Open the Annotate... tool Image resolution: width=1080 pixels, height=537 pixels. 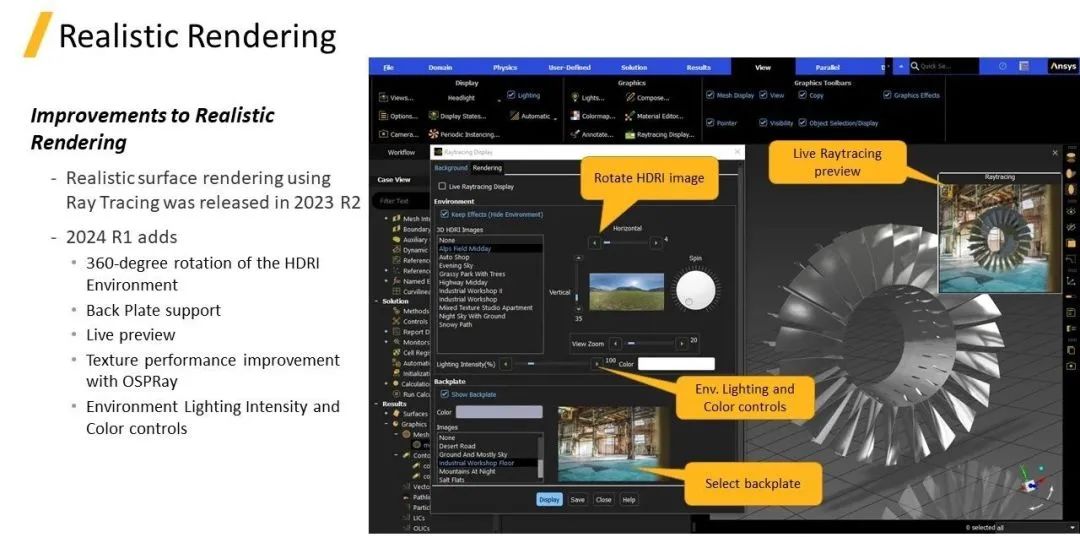(x=592, y=134)
